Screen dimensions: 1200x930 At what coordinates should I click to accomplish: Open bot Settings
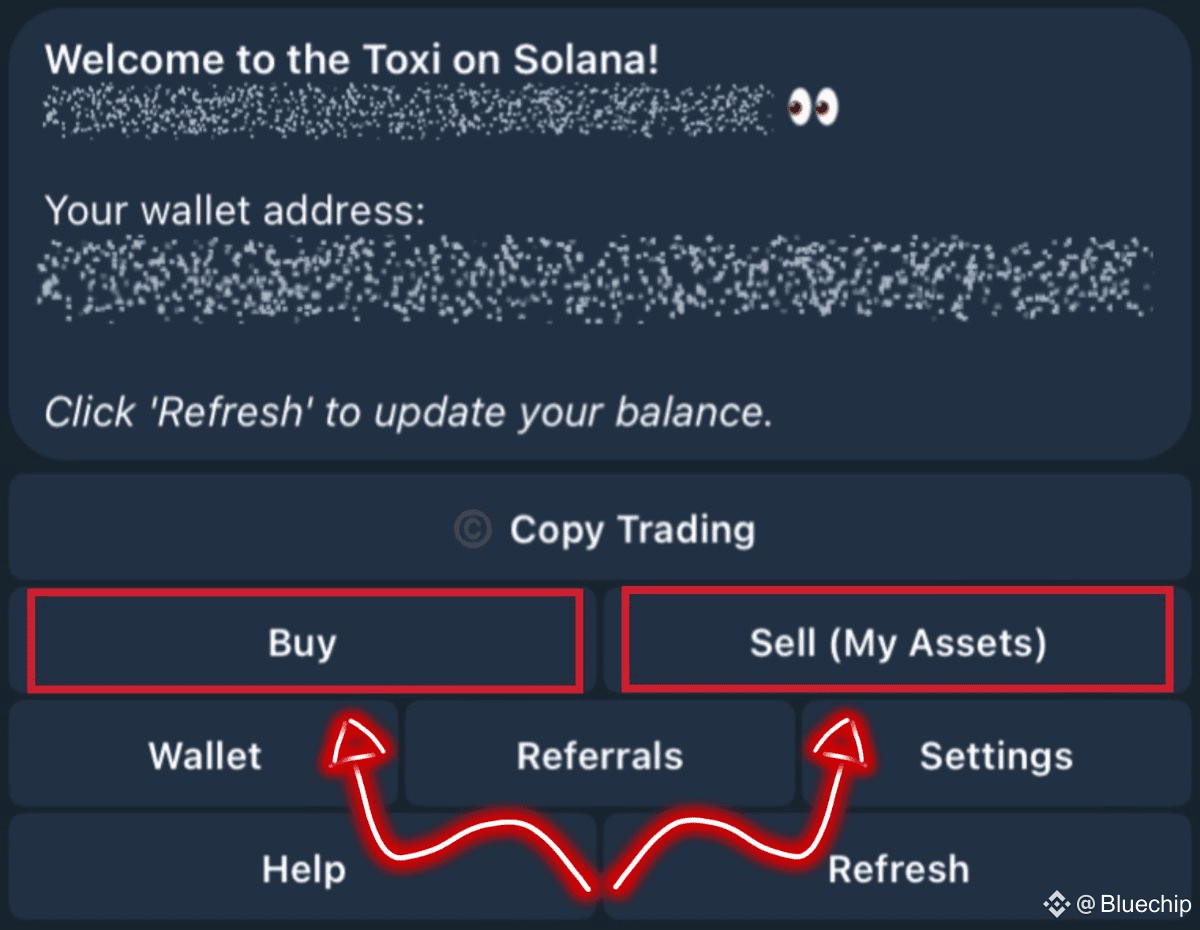996,755
